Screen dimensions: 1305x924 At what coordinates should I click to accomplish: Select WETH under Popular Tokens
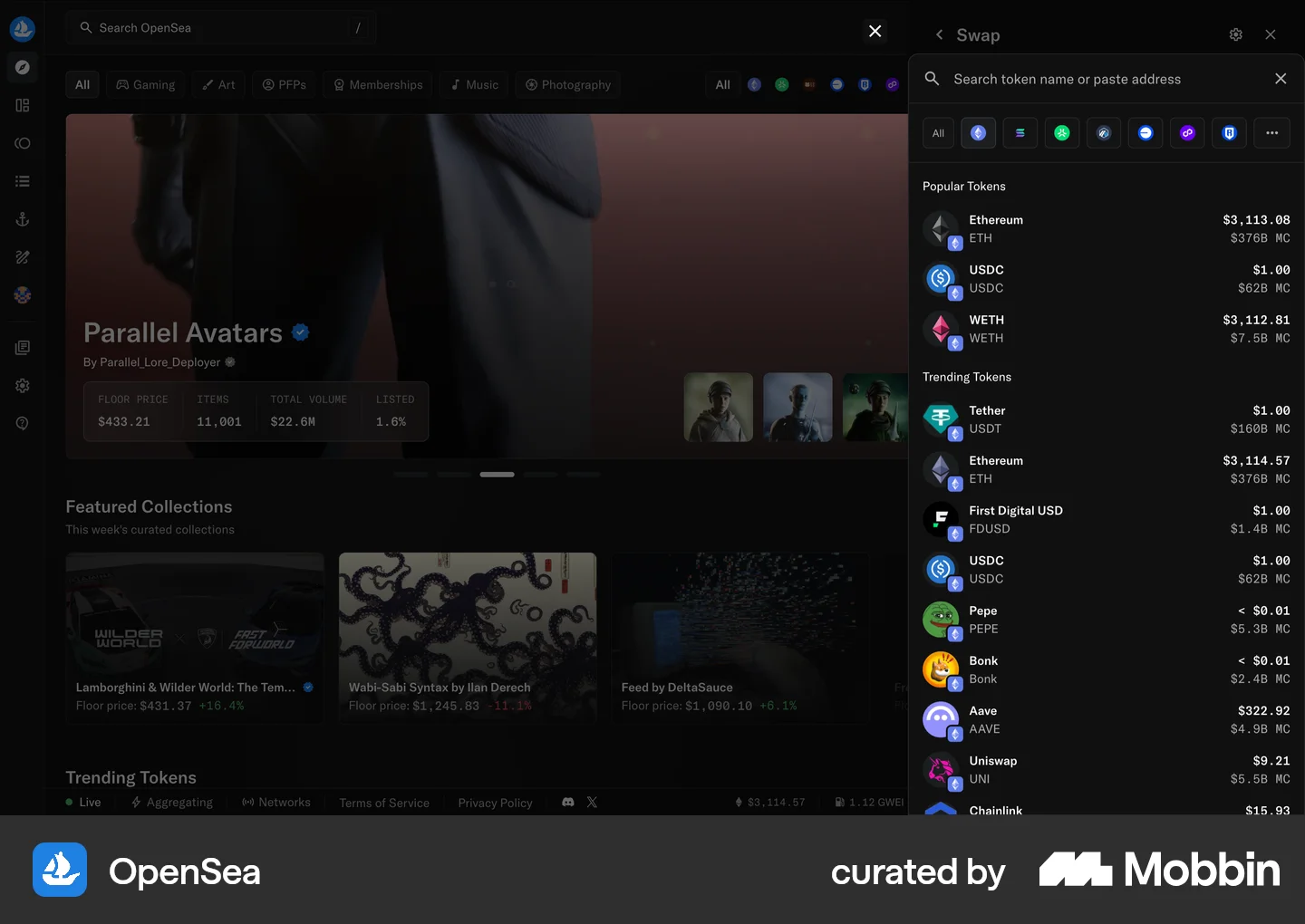[x=1107, y=329]
